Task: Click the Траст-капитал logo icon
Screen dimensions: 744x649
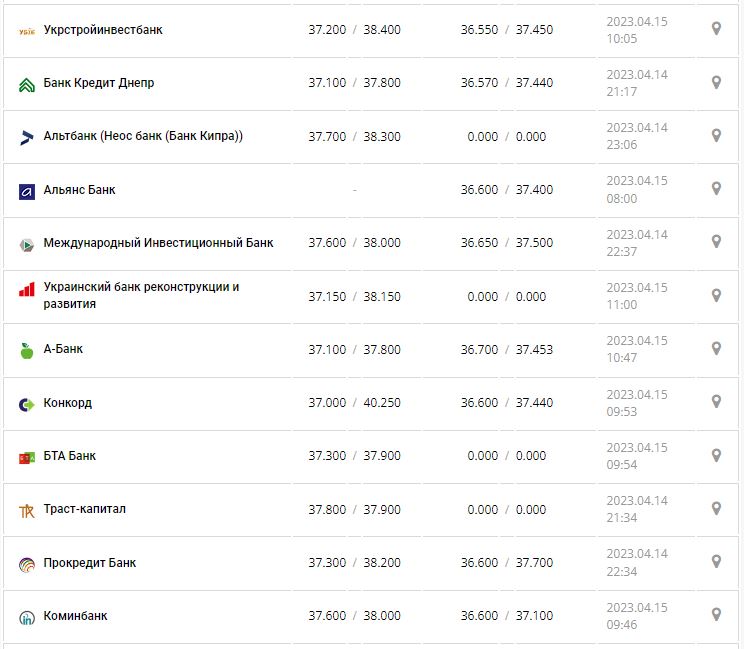Action: coord(27,511)
